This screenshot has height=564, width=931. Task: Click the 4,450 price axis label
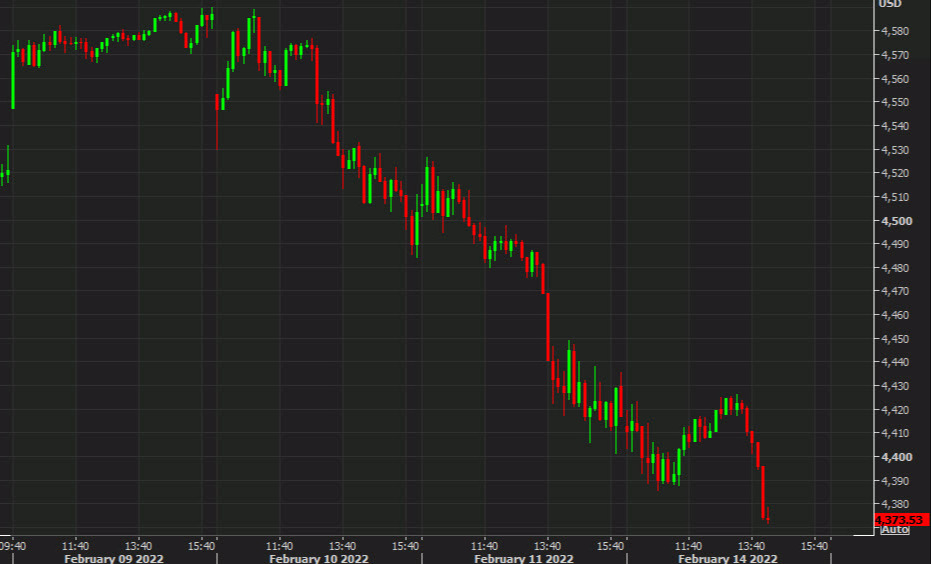pyautogui.click(x=895, y=339)
